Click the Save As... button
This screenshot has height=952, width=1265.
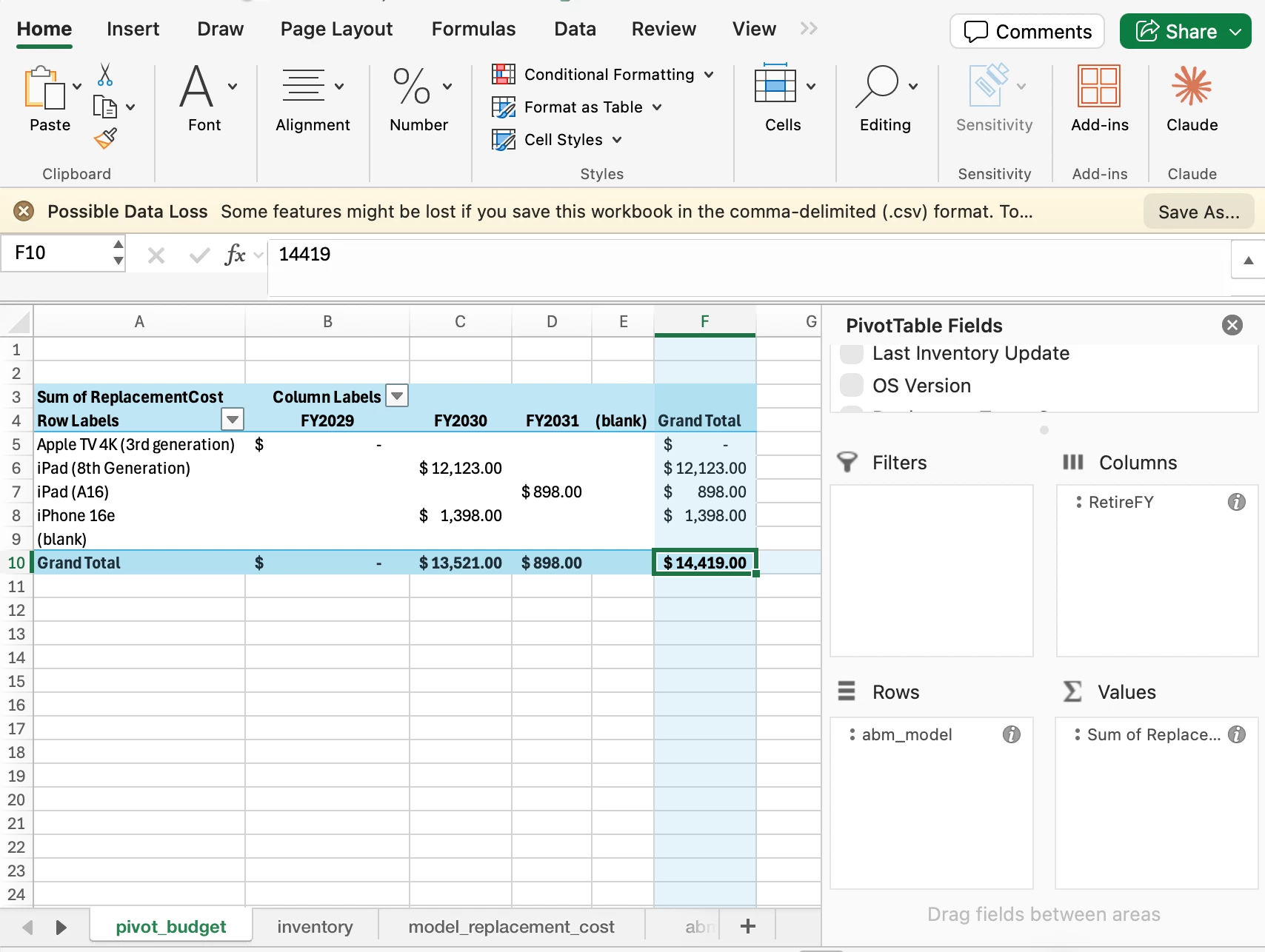click(1198, 212)
